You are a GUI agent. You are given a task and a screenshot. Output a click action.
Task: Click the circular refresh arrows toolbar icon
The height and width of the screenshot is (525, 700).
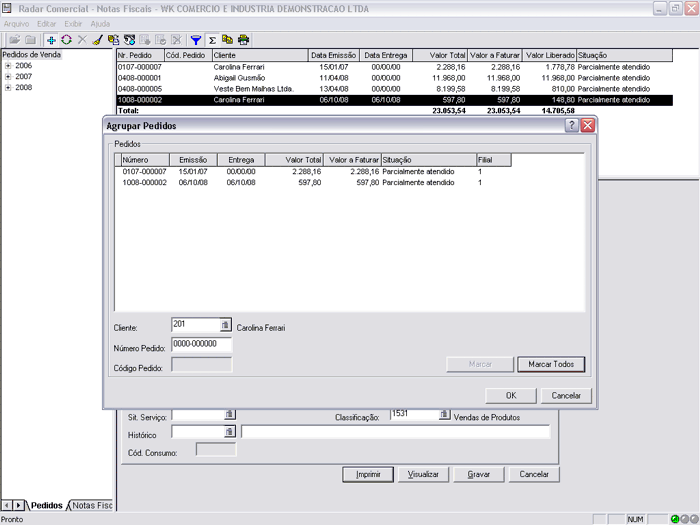[x=66, y=40]
